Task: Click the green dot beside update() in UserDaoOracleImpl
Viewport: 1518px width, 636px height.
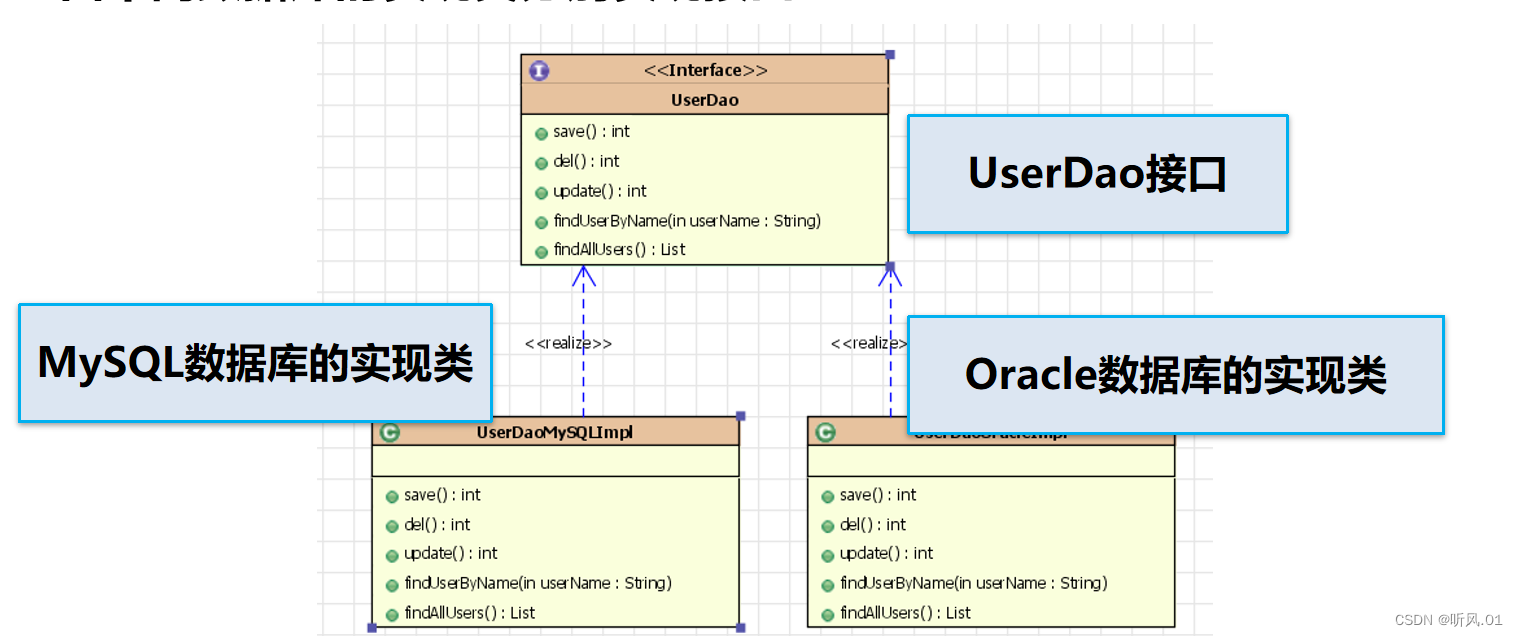Action: click(828, 554)
